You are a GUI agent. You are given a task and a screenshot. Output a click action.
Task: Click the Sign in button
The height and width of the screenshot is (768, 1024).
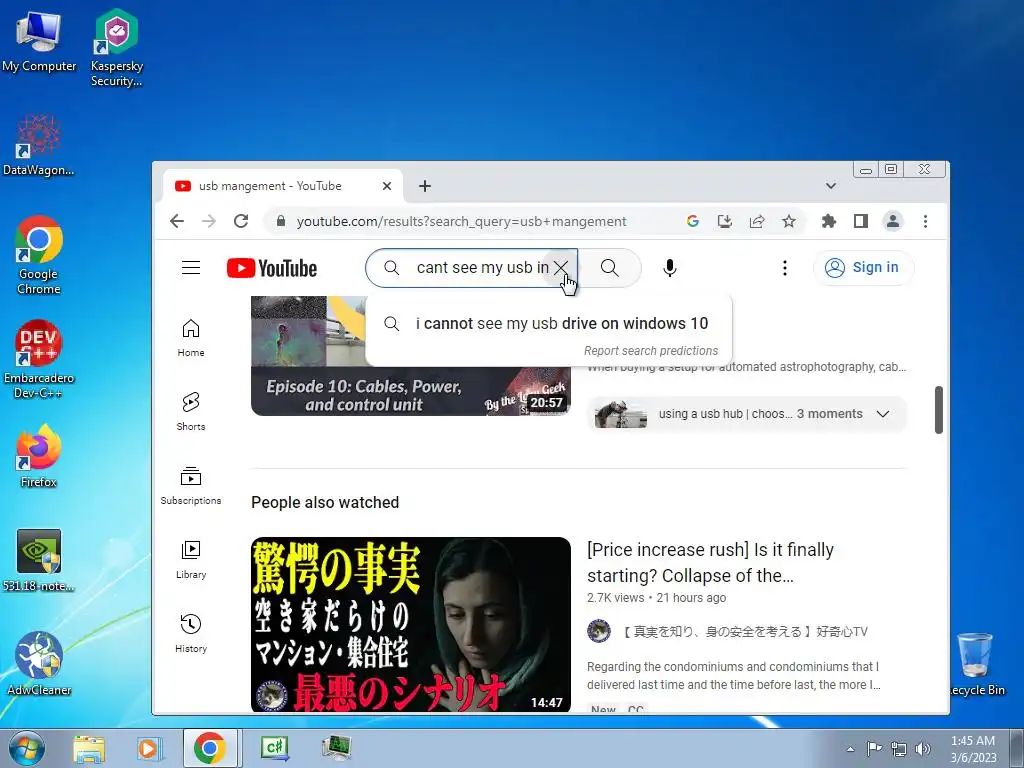click(862, 268)
